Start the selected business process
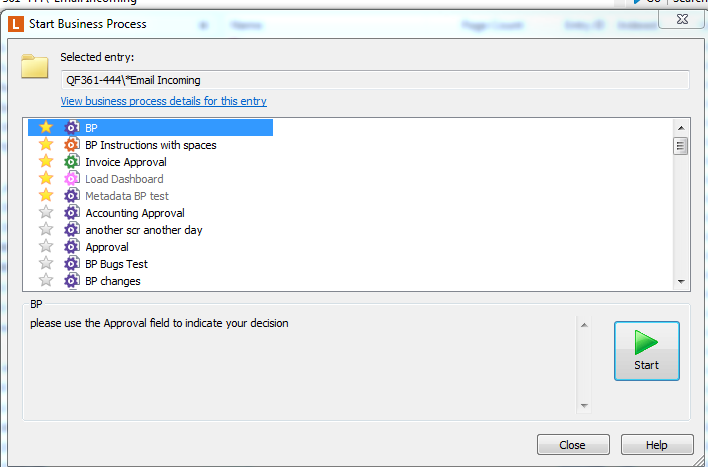 (647, 351)
